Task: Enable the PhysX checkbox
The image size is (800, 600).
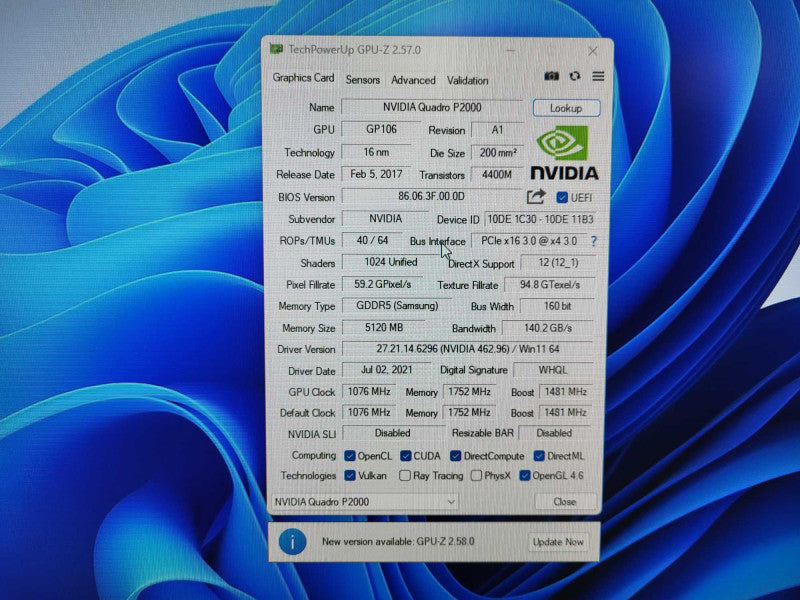Action: click(x=476, y=476)
